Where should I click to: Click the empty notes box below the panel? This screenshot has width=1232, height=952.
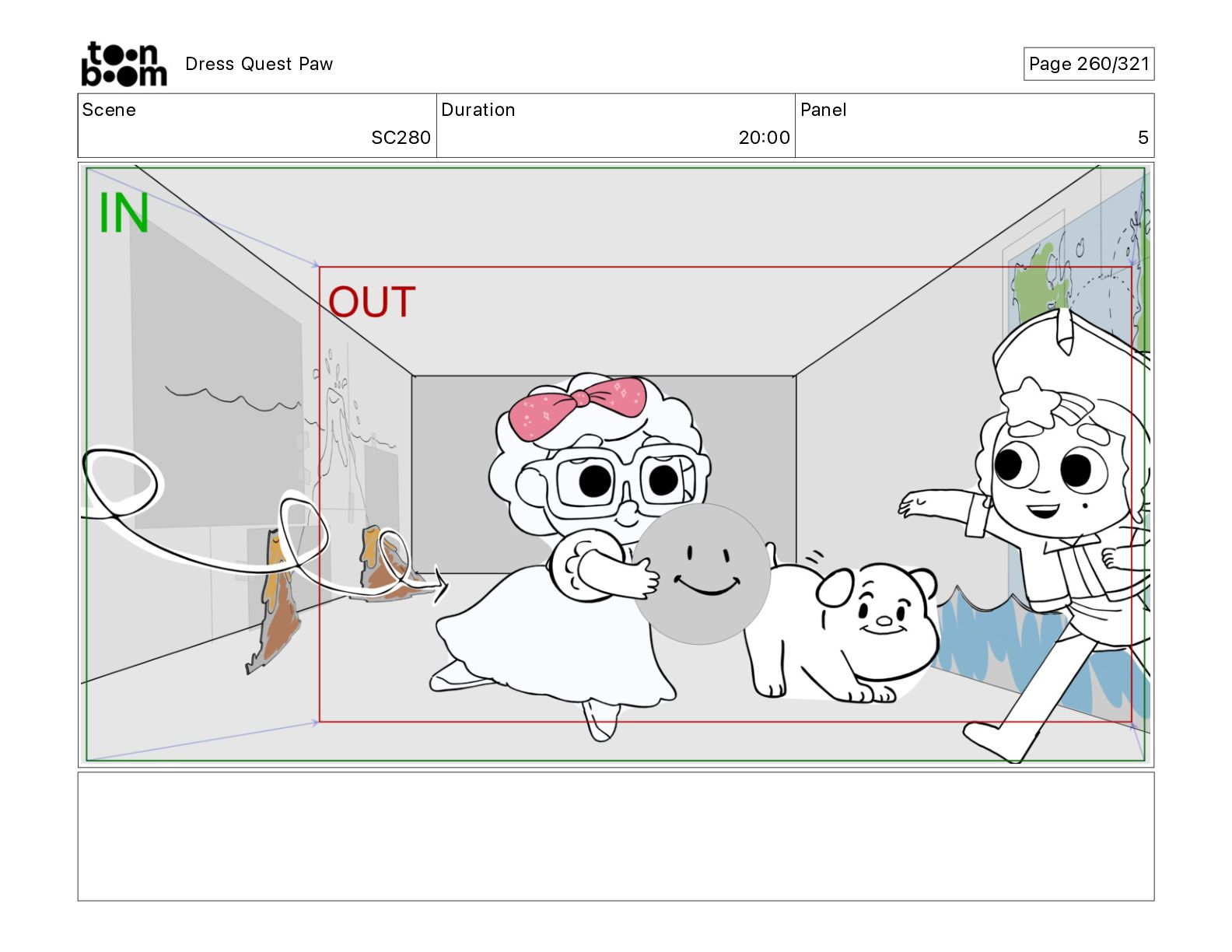coord(616,836)
